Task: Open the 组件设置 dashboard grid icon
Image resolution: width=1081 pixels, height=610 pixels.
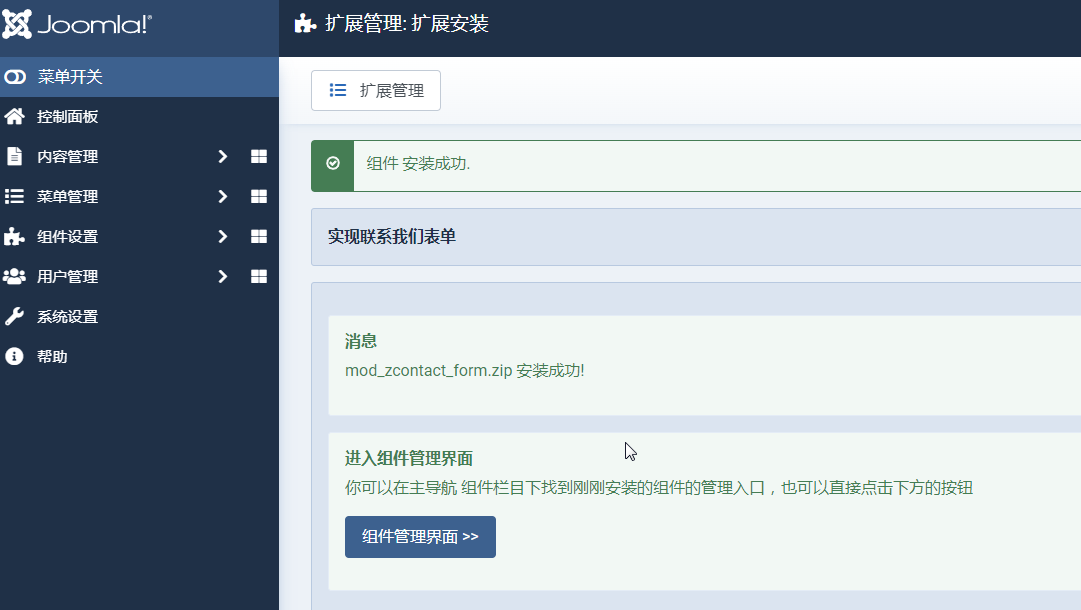Action: pyautogui.click(x=259, y=236)
